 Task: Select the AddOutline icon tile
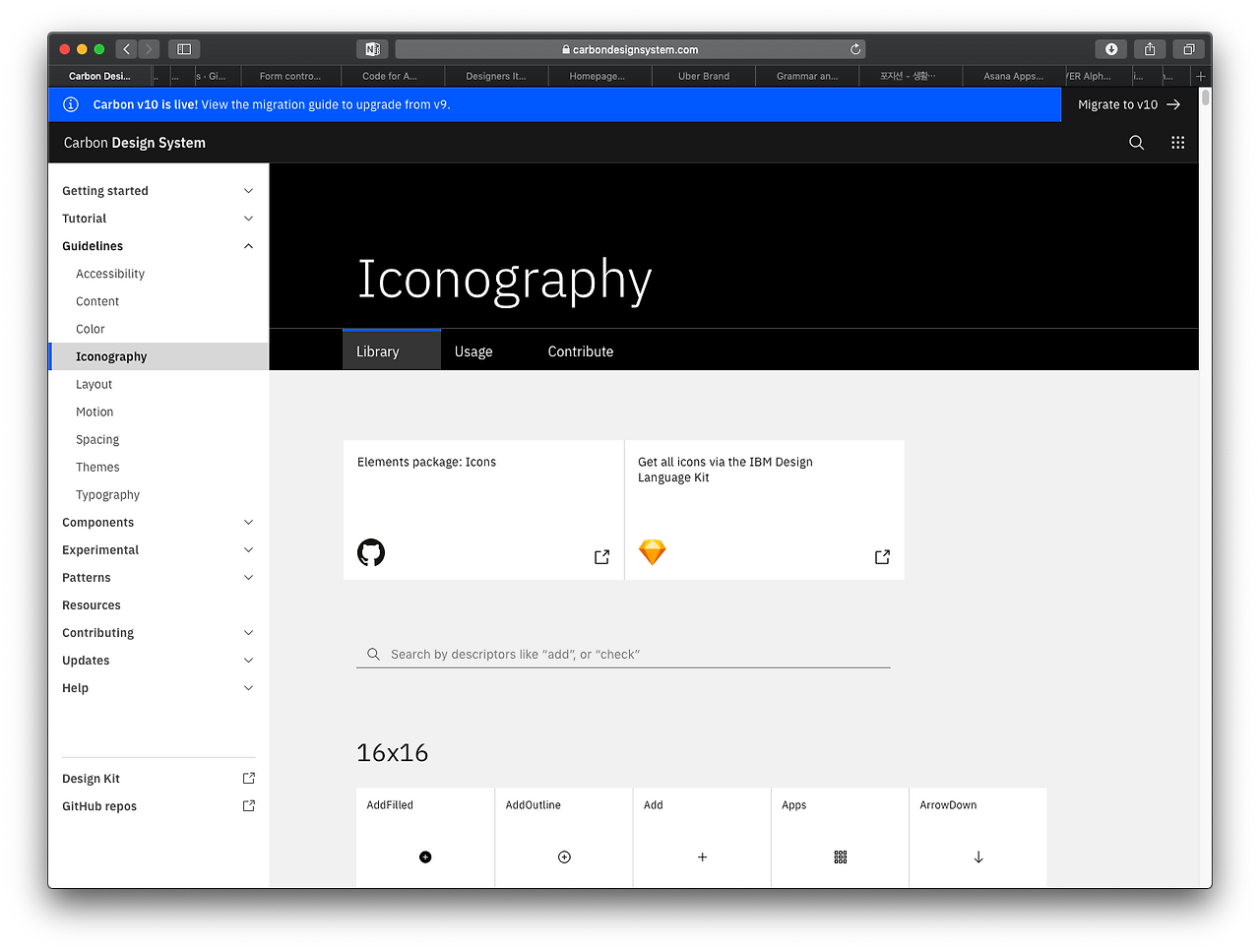564,838
